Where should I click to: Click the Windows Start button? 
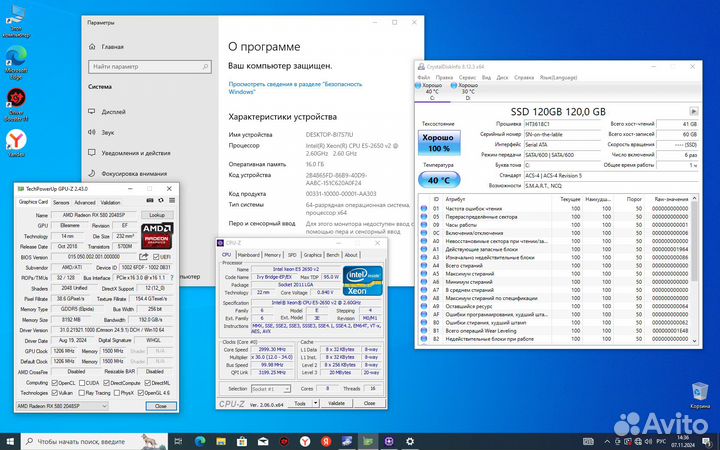click(10, 442)
